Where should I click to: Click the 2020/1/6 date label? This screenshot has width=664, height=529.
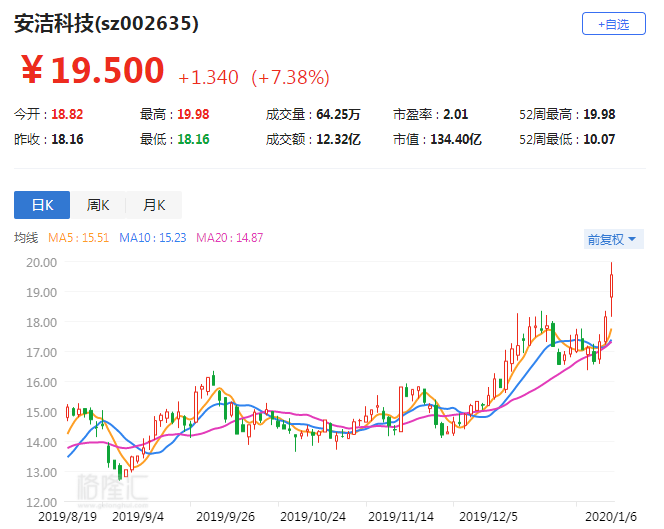(611, 517)
